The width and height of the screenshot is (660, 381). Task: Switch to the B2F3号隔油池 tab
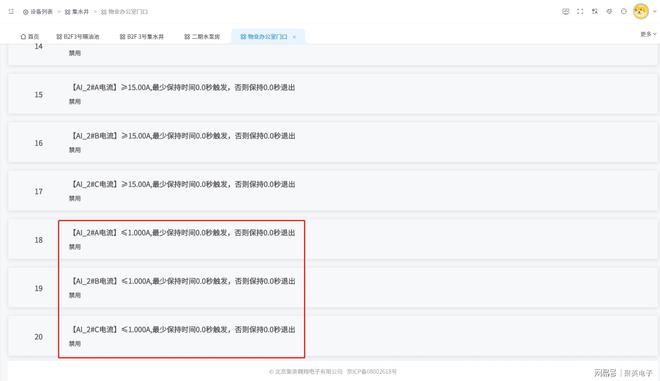tap(78, 37)
